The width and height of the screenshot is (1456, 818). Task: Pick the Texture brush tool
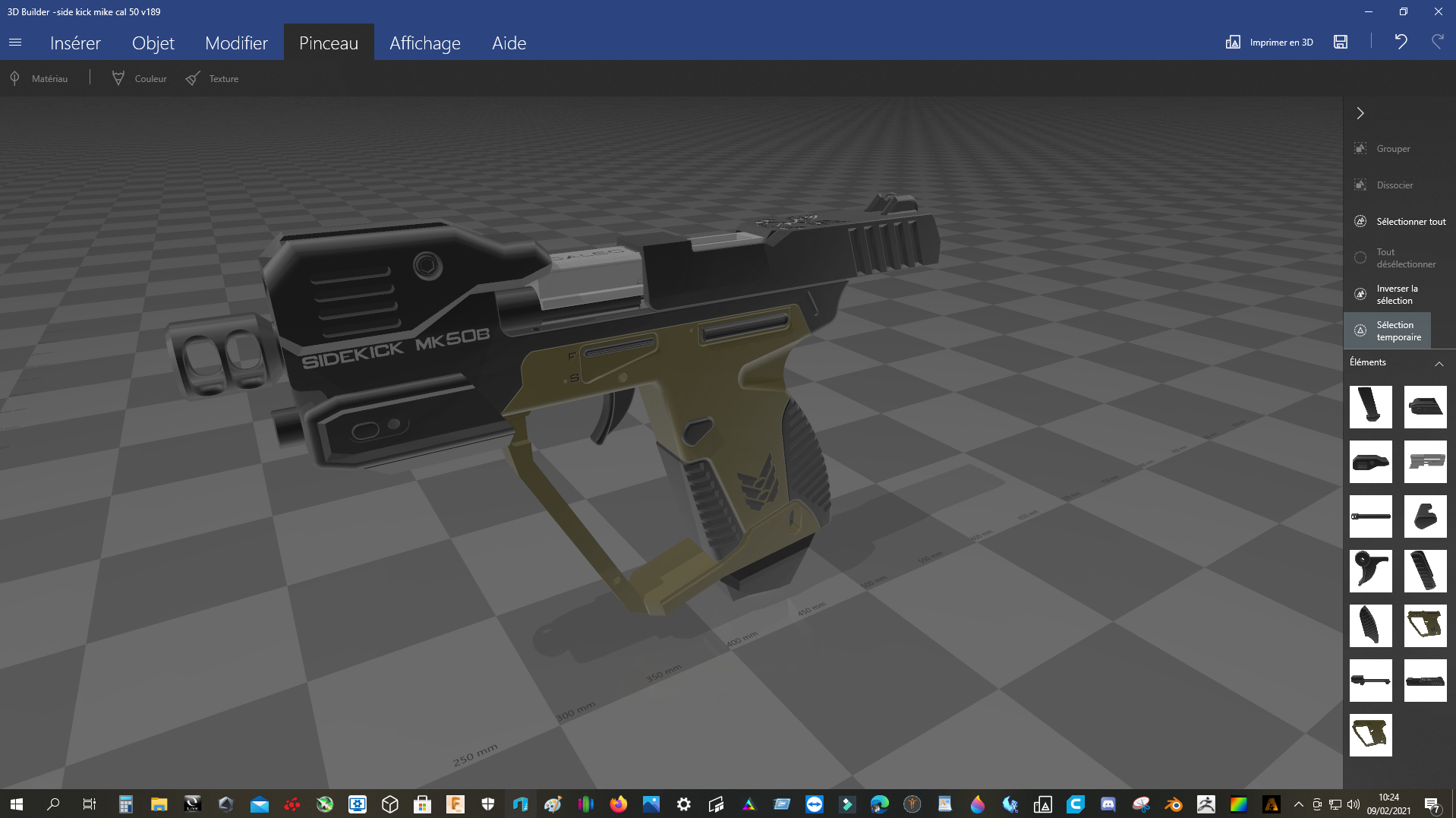(213, 78)
